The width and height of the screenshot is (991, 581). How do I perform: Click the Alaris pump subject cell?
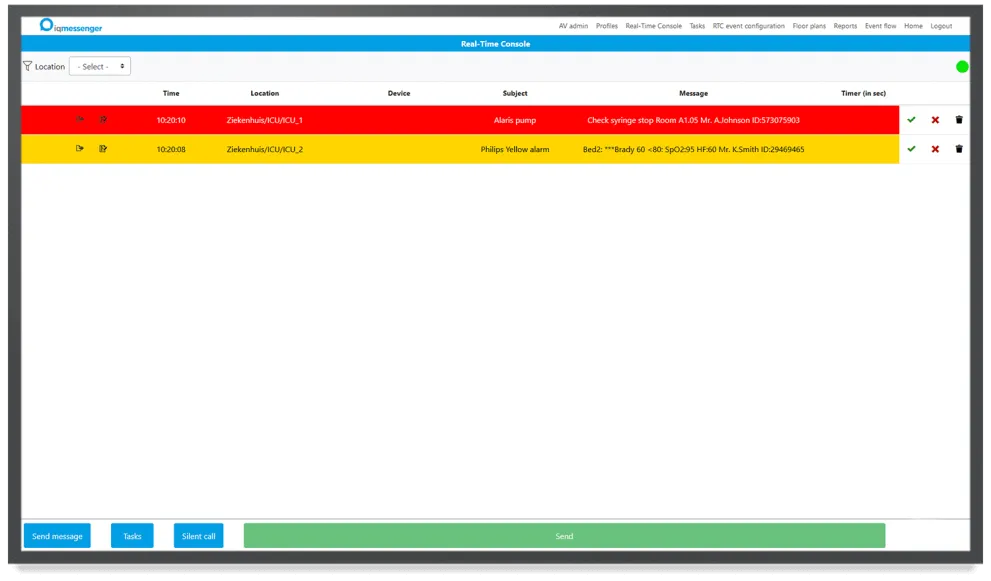(x=515, y=120)
